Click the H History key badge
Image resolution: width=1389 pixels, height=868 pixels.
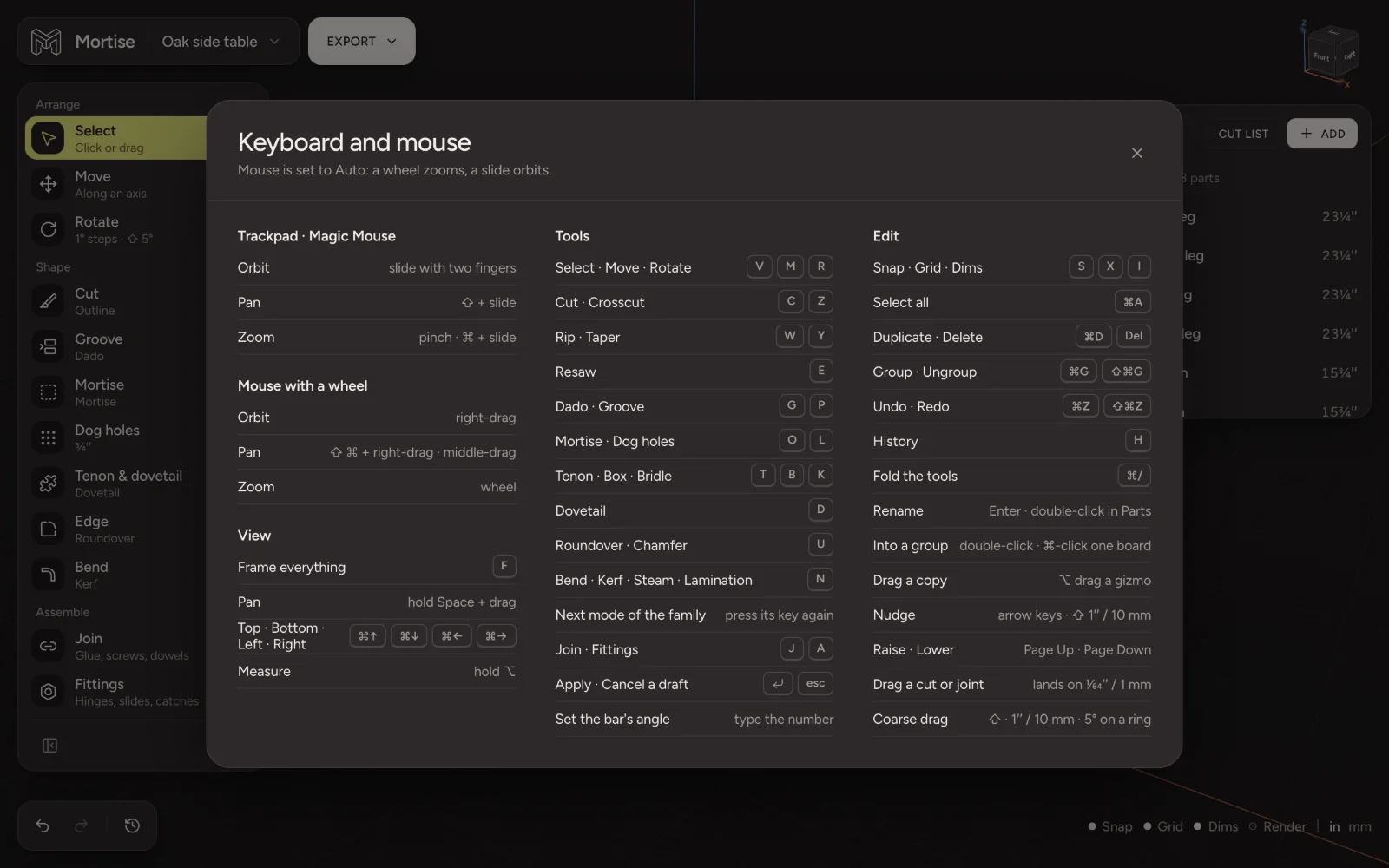(1138, 440)
